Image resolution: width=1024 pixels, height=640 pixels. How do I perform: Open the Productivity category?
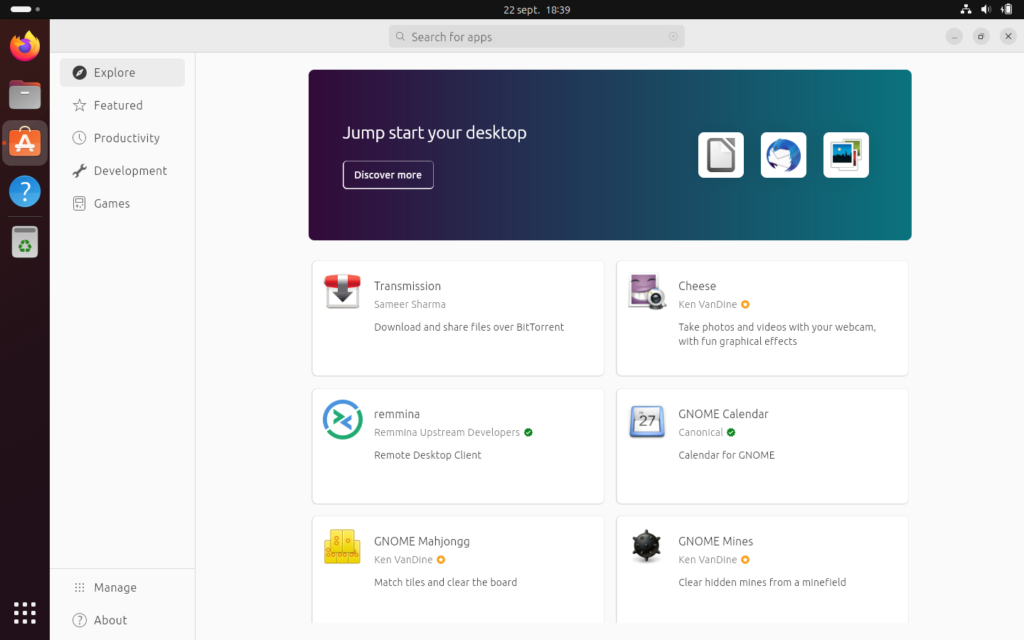pyautogui.click(x=126, y=138)
